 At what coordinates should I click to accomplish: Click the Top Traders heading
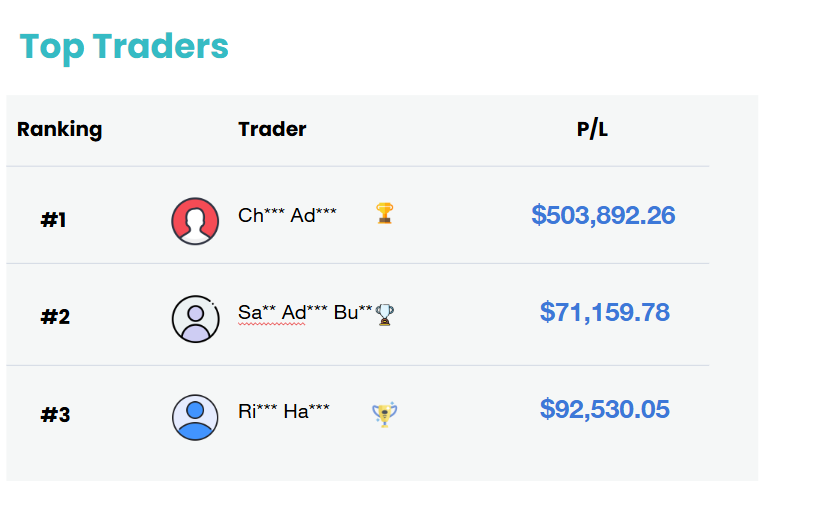click(x=124, y=47)
